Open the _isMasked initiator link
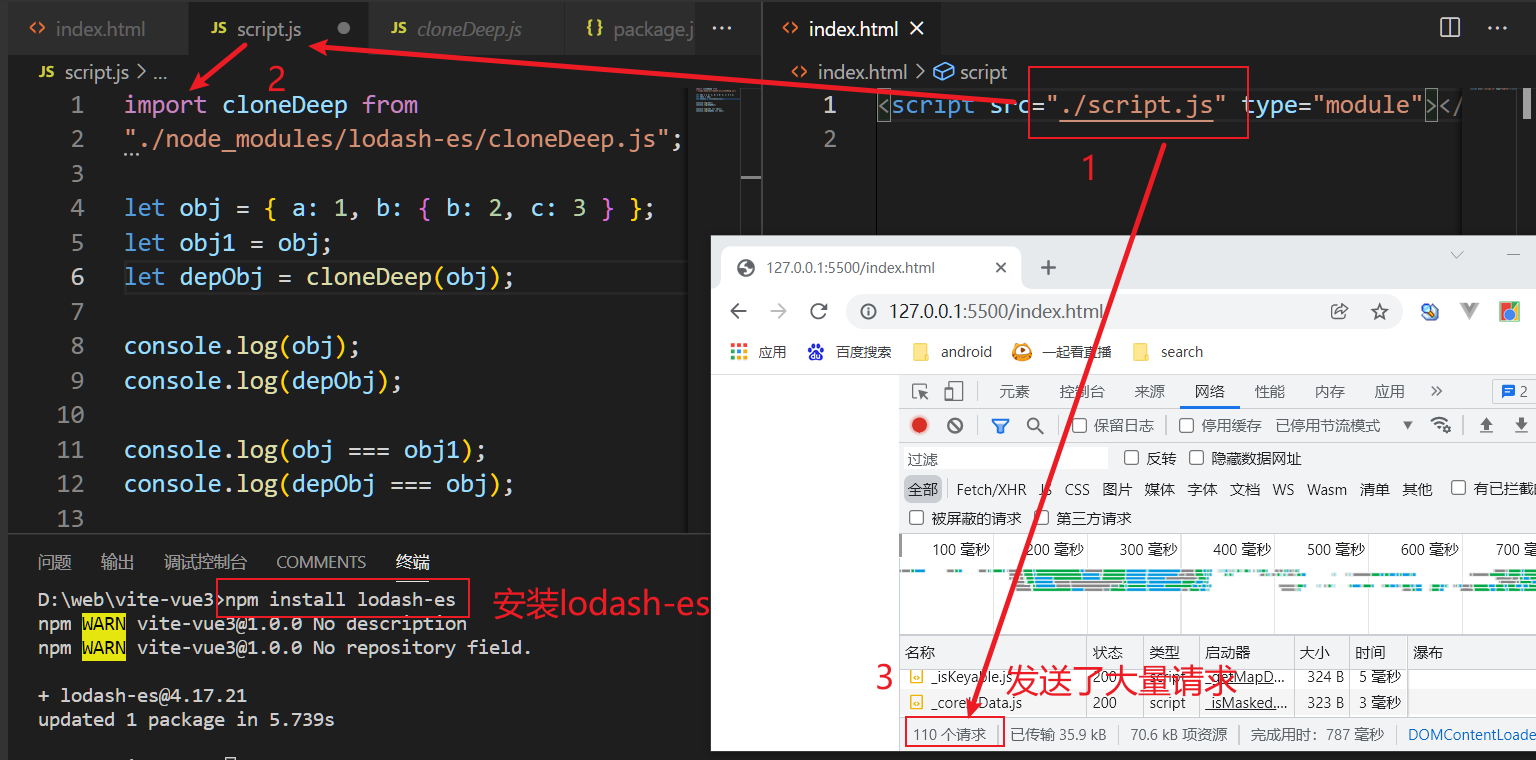 [x=1246, y=703]
